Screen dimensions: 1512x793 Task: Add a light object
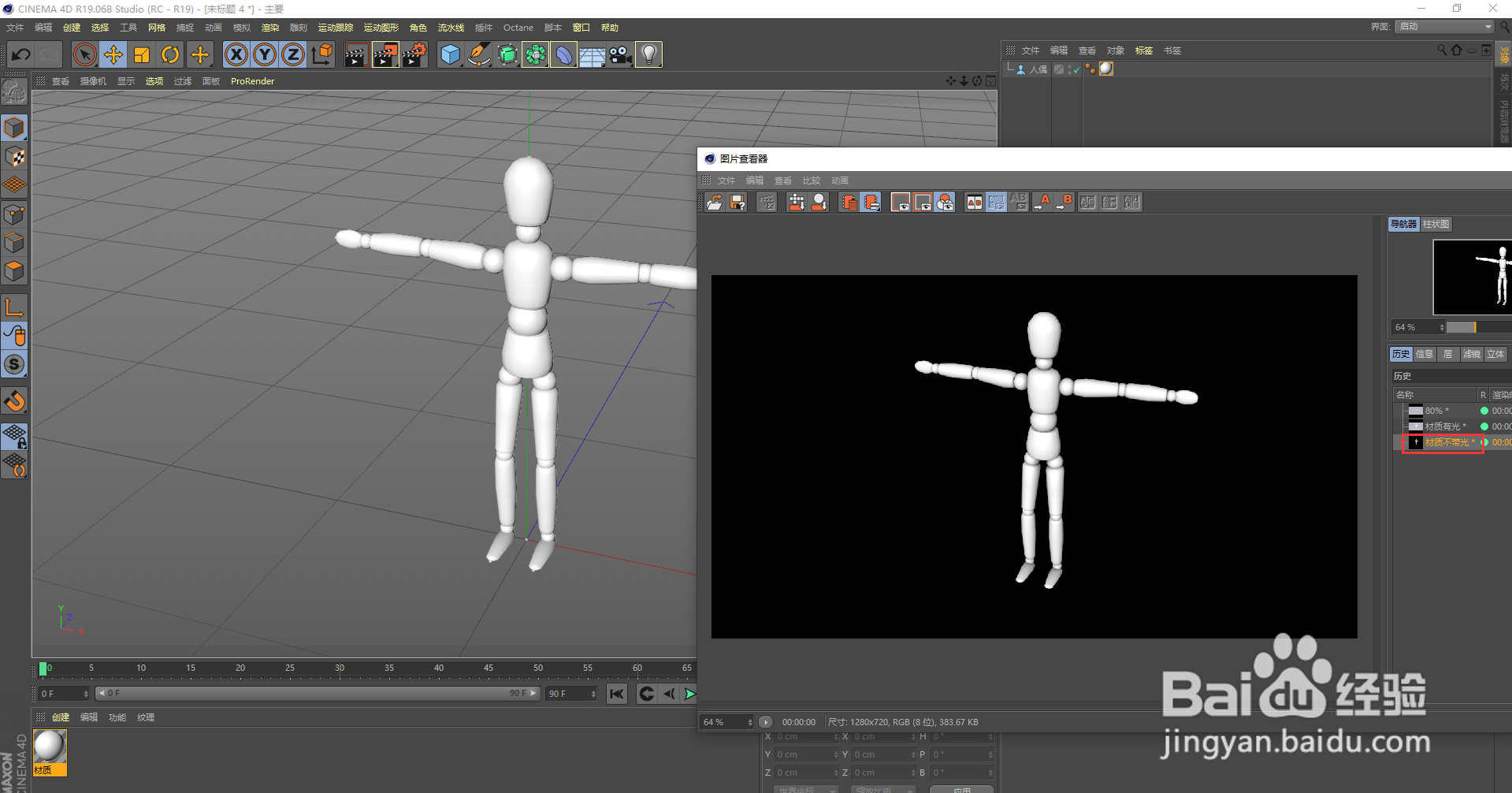[648, 54]
